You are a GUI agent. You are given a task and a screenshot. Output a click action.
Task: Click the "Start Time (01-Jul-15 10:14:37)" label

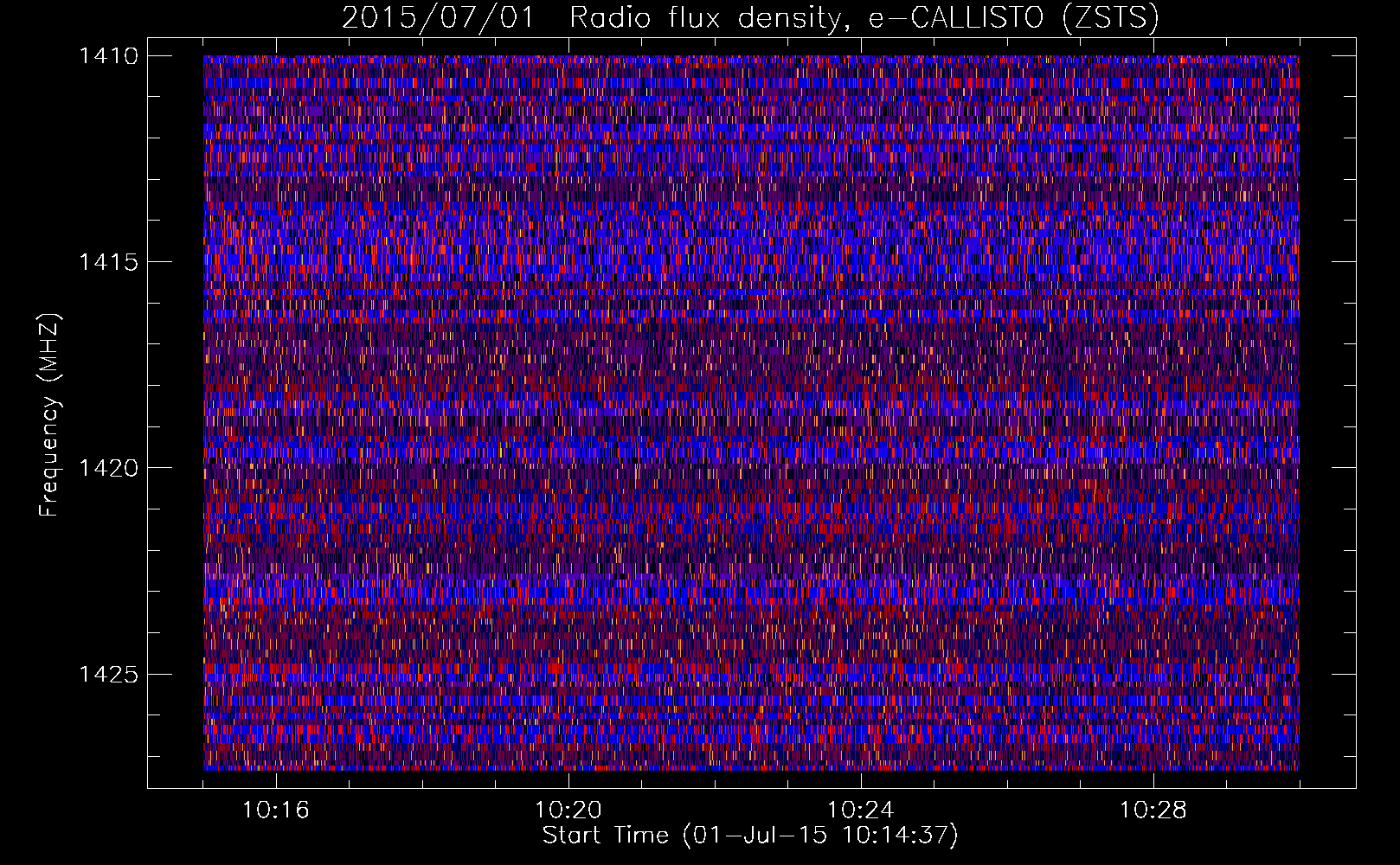click(750, 836)
